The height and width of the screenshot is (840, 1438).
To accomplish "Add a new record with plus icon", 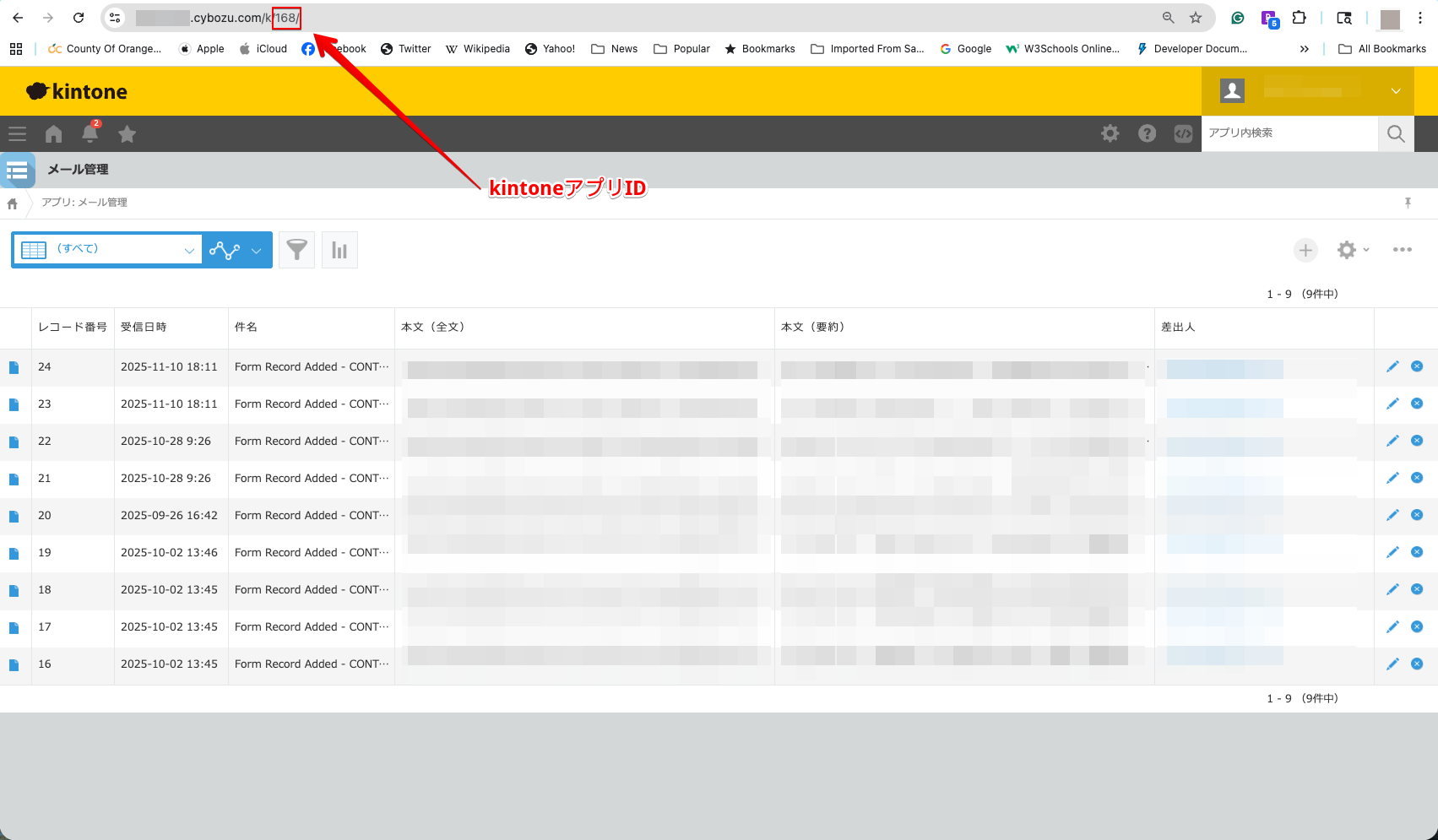I will tap(1305, 250).
